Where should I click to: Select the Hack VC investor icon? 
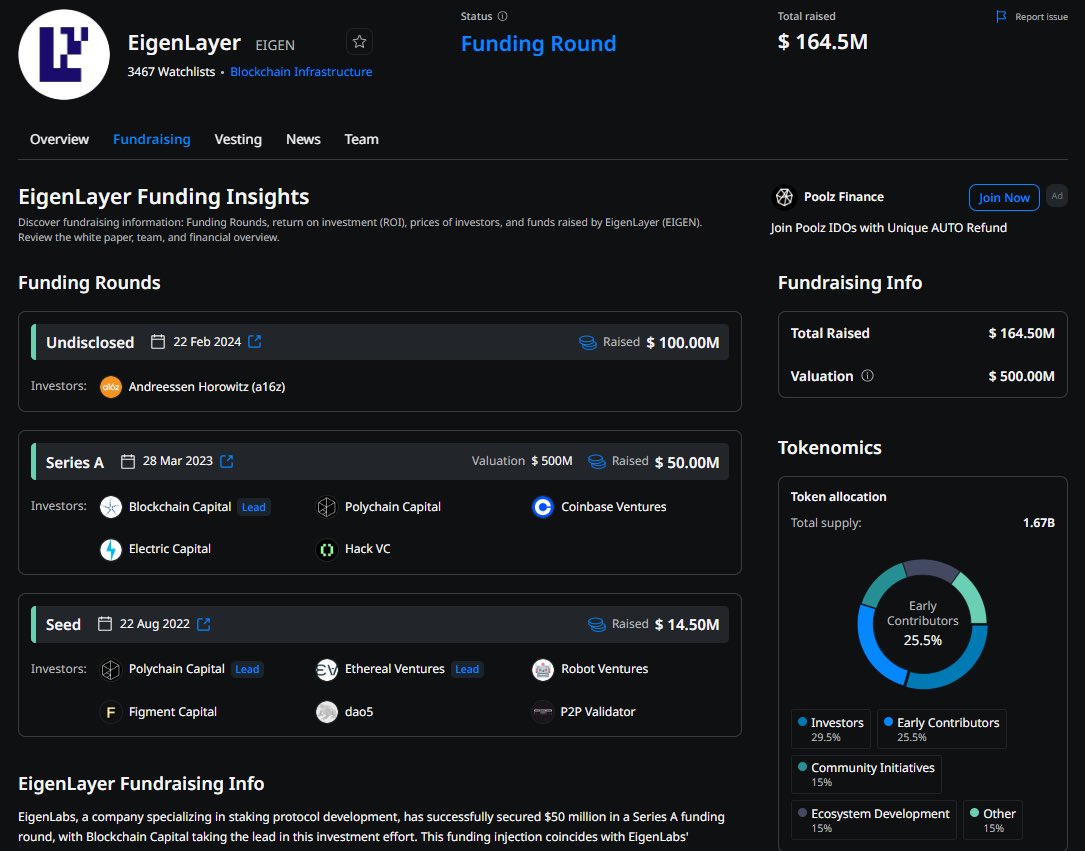pos(327,549)
